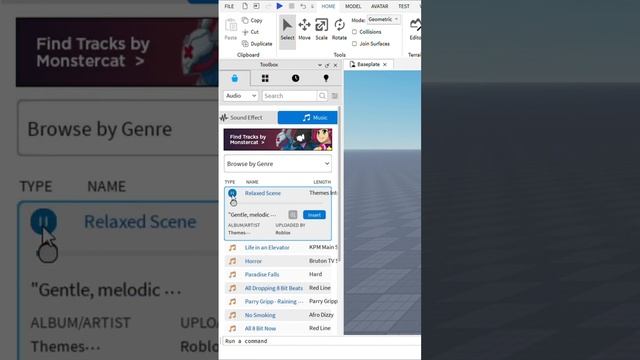Open the Paradise Falls track title

point(262,274)
